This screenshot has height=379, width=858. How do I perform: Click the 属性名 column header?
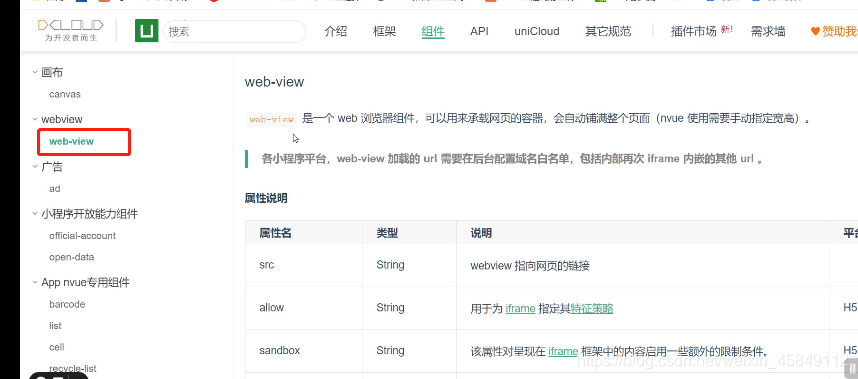pos(275,234)
